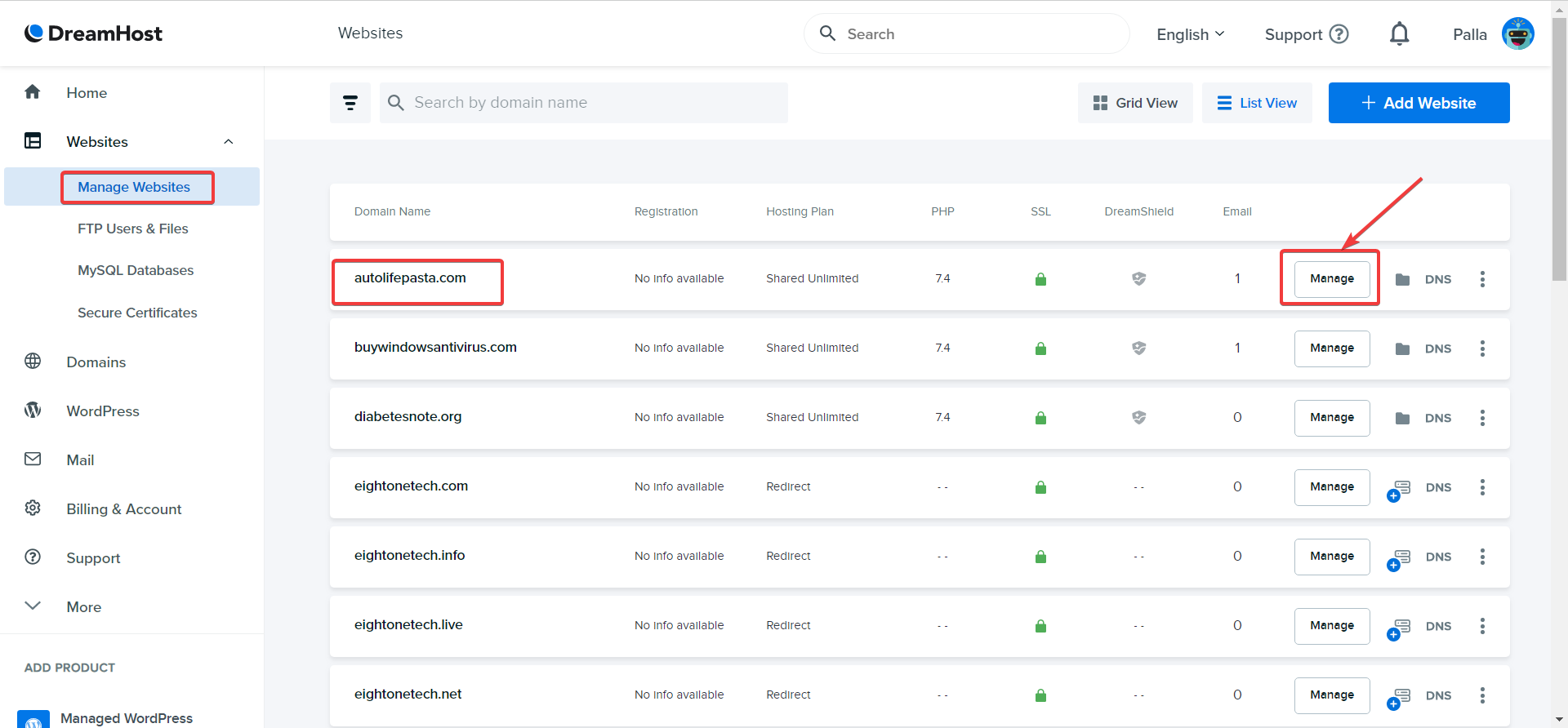Collapse the Websites sidebar section
This screenshot has height=728, width=1568.
pyautogui.click(x=229, y=142)
